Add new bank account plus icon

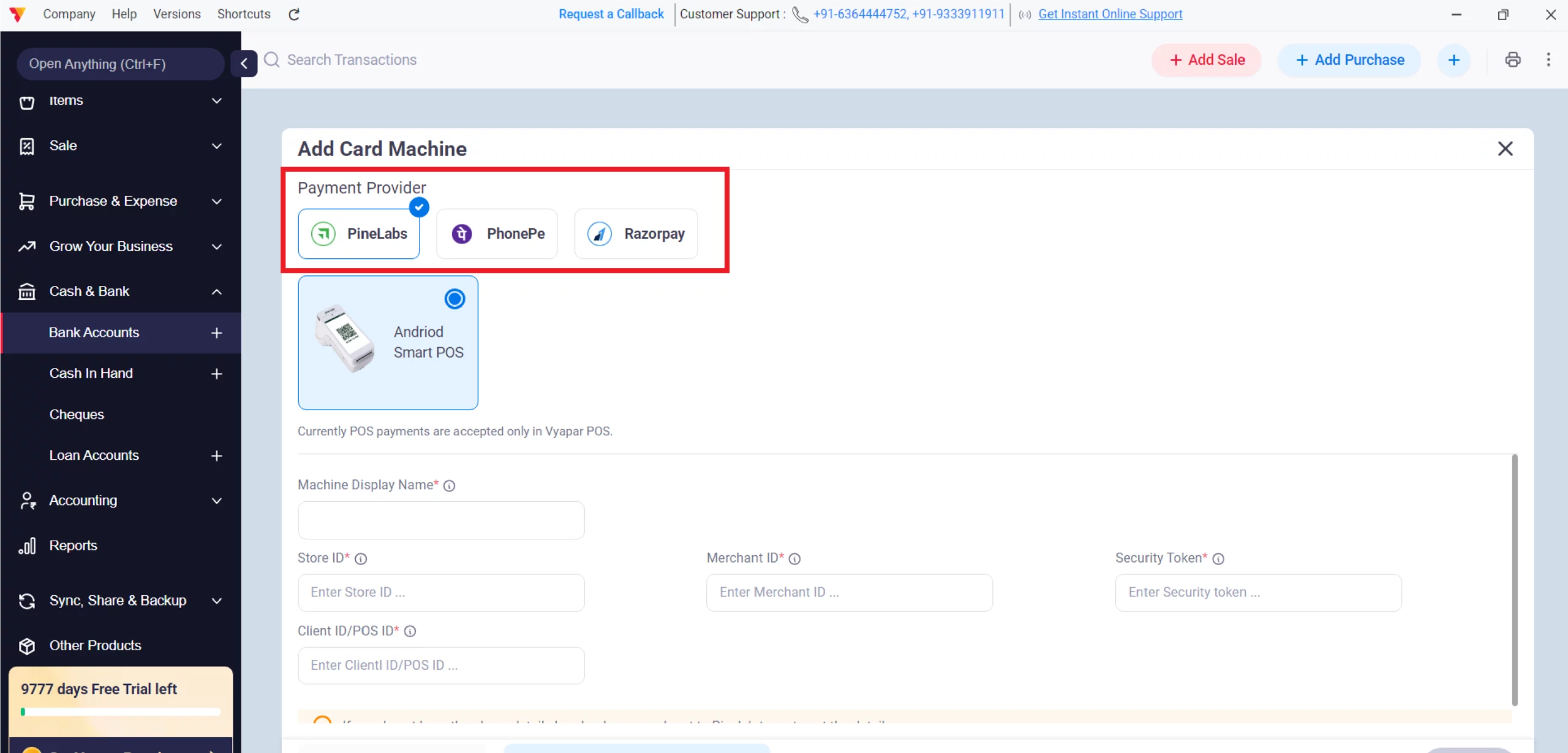point(216,332)
